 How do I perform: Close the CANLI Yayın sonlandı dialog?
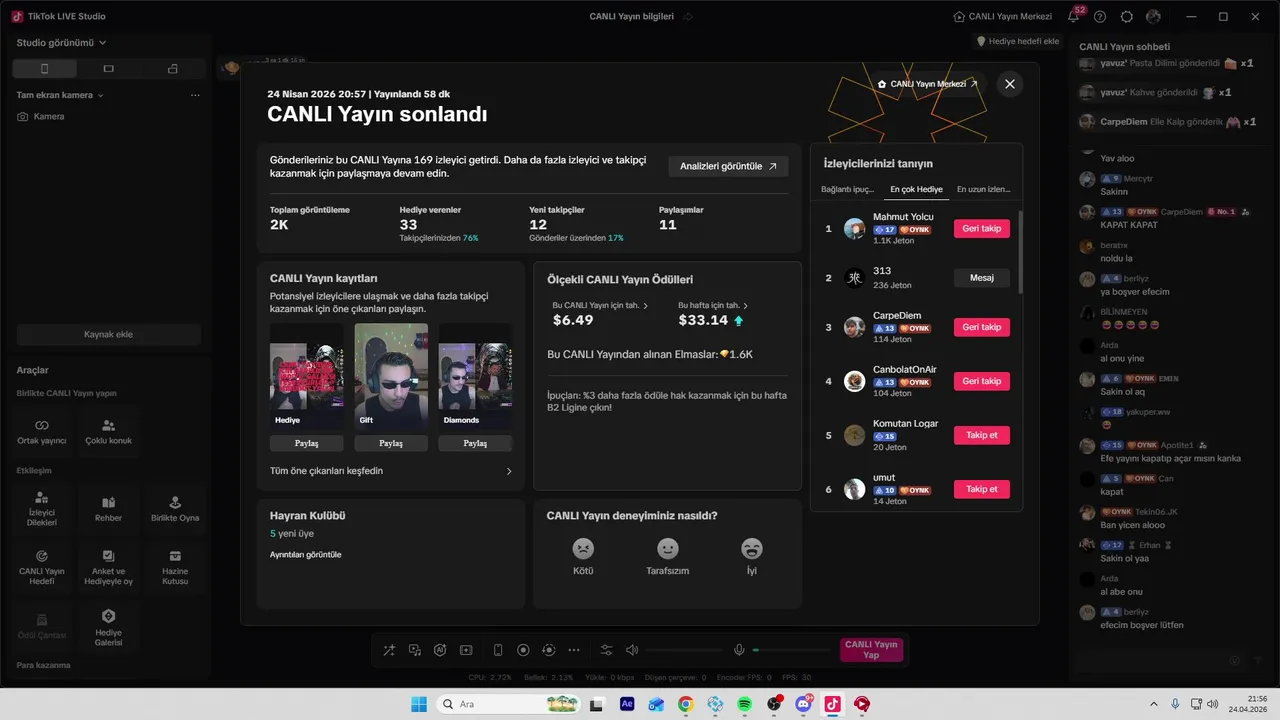(1010, 84)
